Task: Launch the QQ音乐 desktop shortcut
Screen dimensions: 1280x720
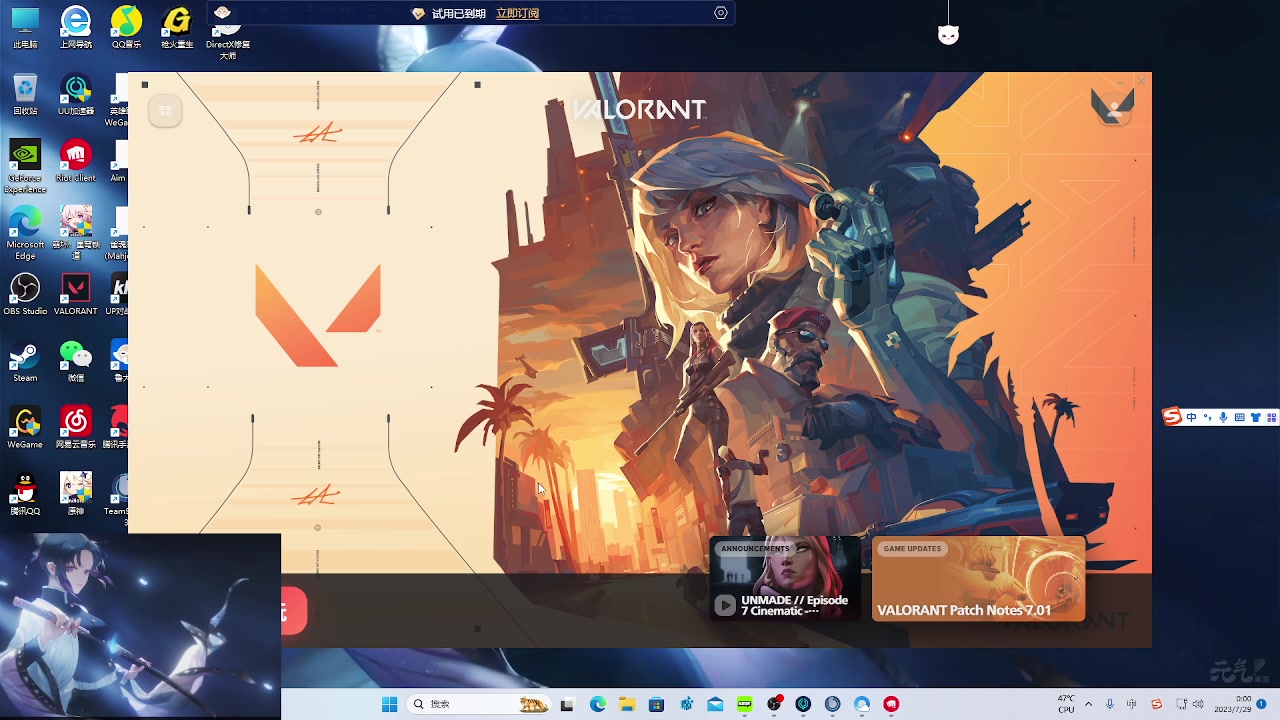Action: click(126, 28)
